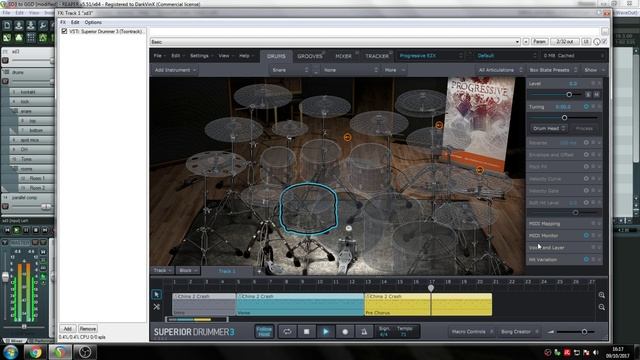
Task: Click the Reaper transport play button
Action: click(x=17, y=230)
